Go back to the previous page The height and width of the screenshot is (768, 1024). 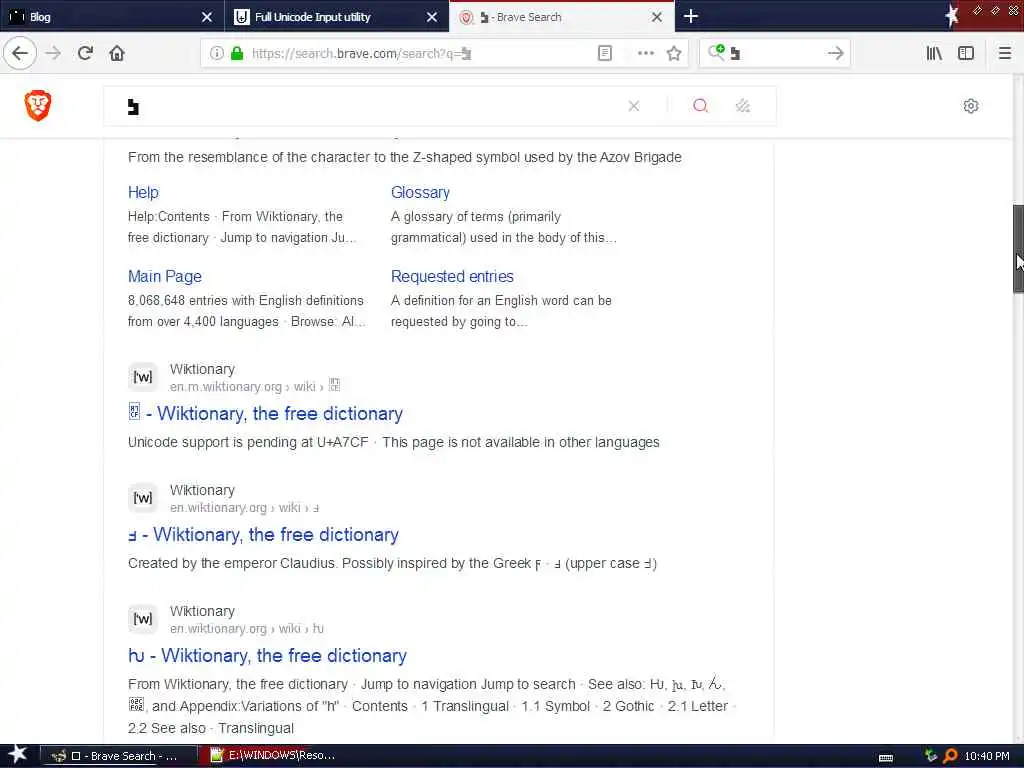tap(20, 54)
